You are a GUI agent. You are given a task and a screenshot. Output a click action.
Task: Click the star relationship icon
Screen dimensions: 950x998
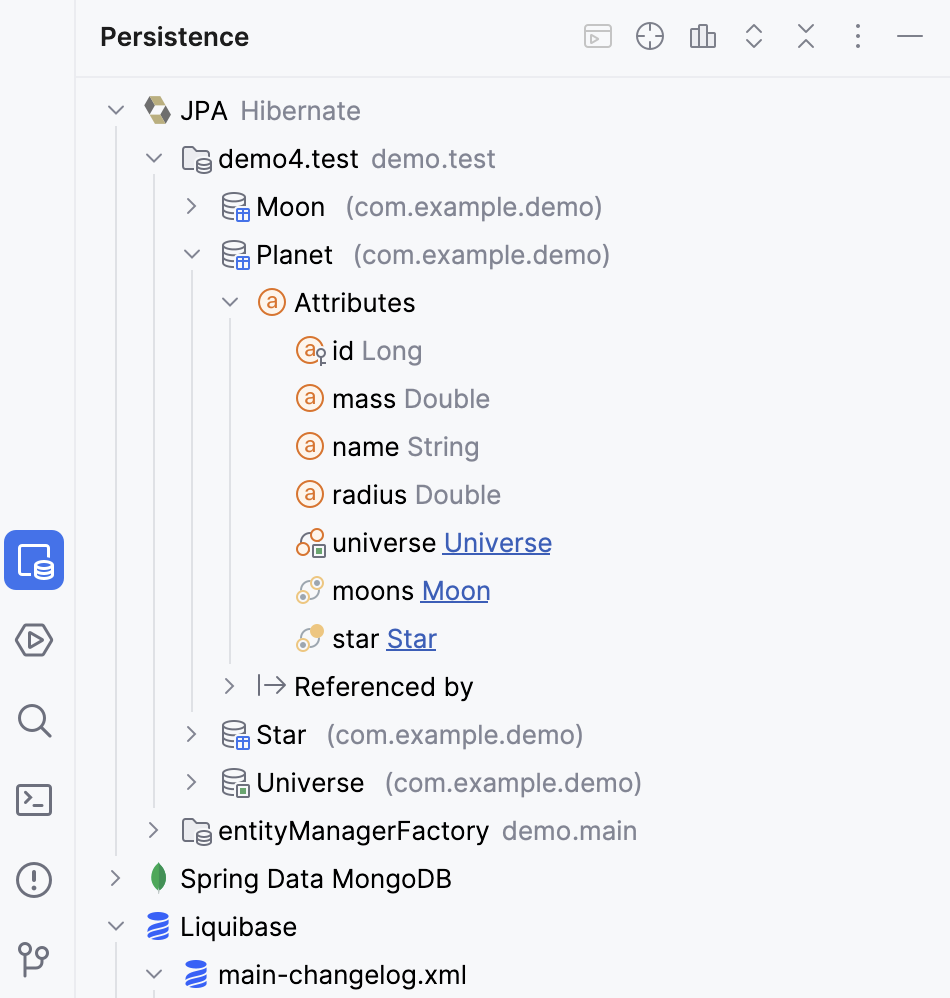pos(310,638)
